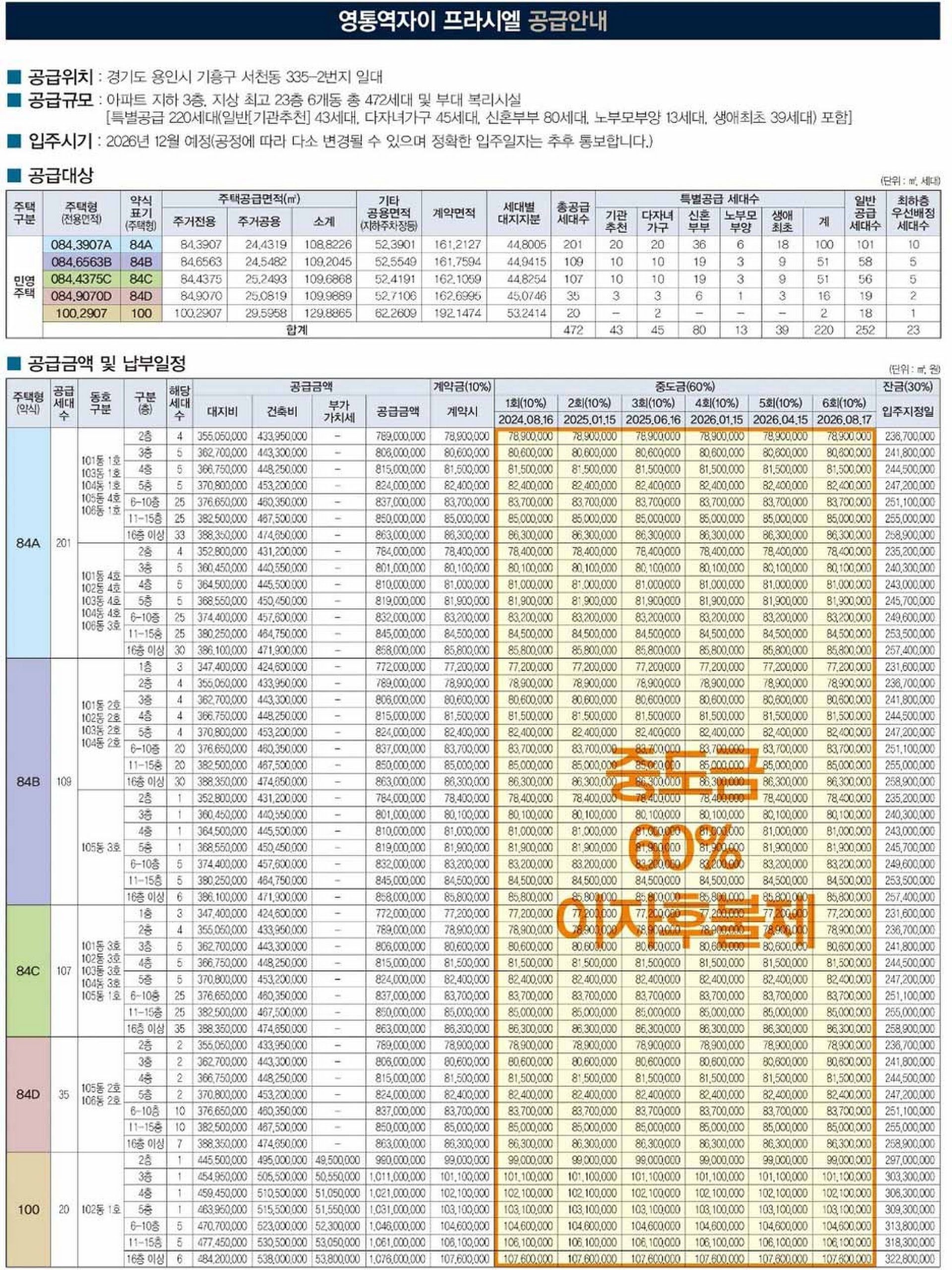Select the 084.4375C housing type cell
The width and height of the screenshot is (952, 1270).
pyautogui.click(x=81, y=279)
